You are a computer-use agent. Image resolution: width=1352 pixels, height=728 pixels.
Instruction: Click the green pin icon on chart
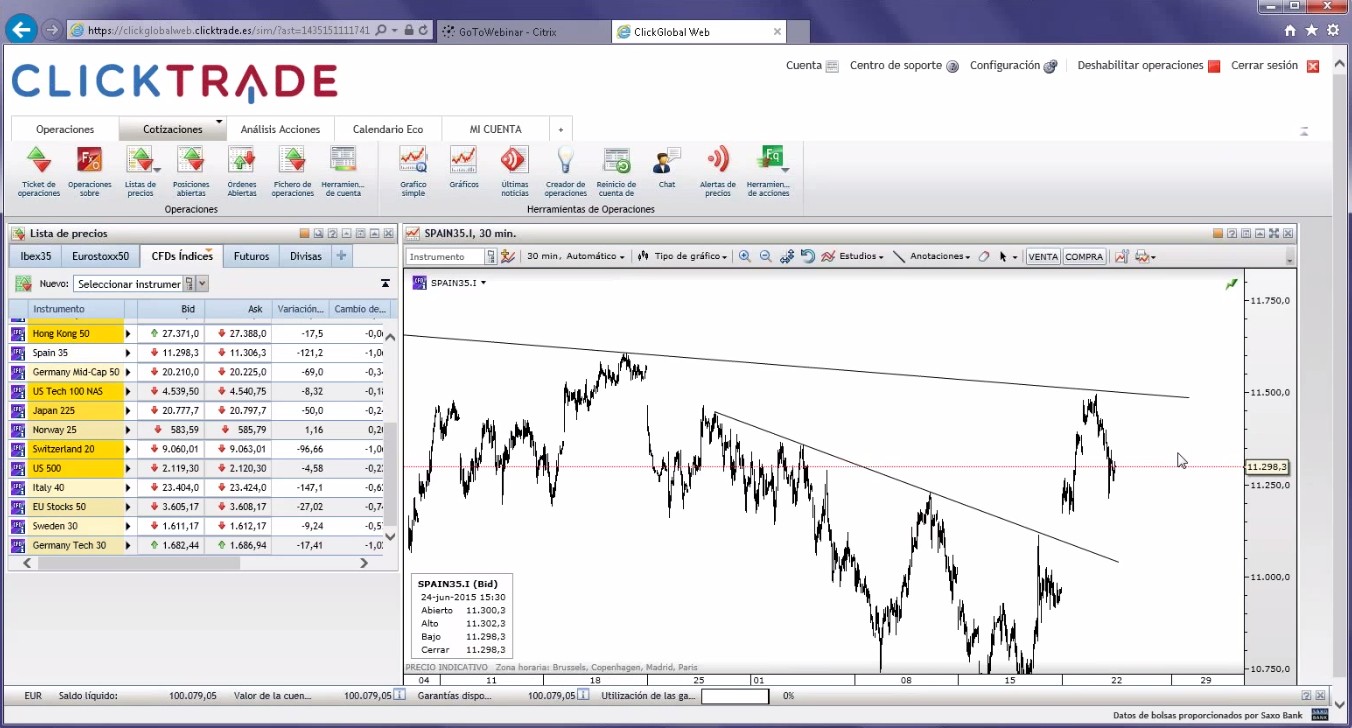[1232, 284]
